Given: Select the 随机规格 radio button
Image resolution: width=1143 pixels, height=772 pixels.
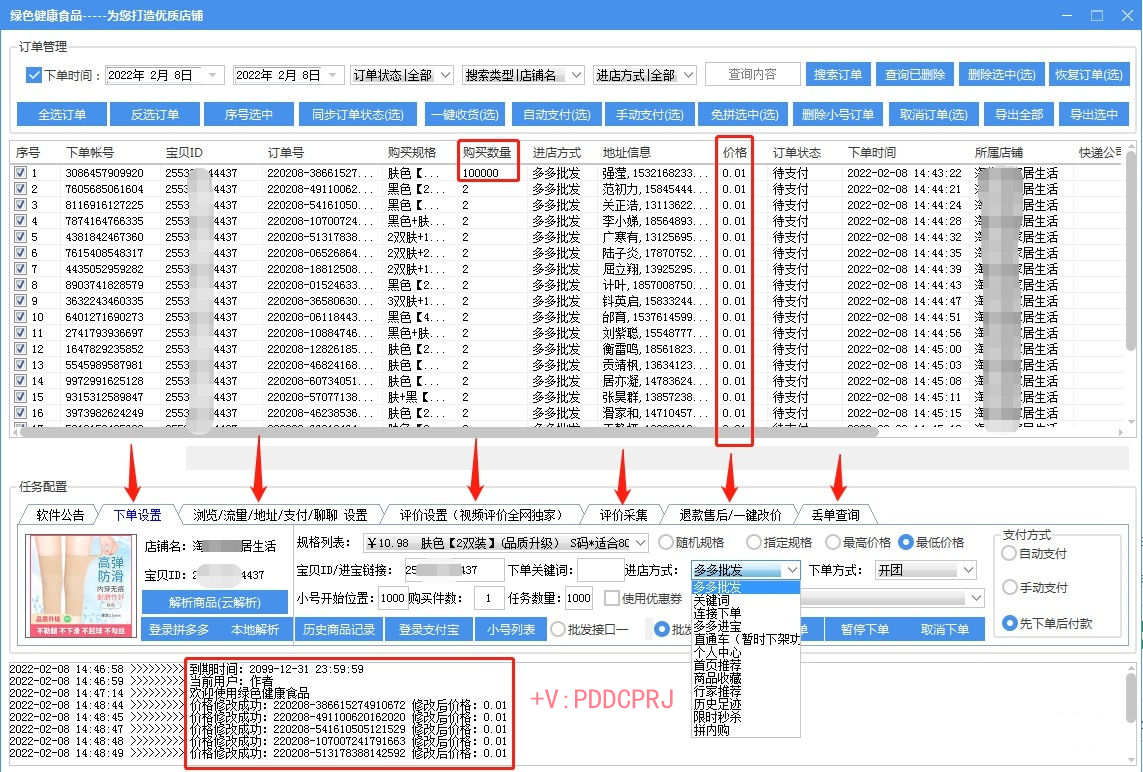Looking at the screenshot, I should [x=666, y=542].
